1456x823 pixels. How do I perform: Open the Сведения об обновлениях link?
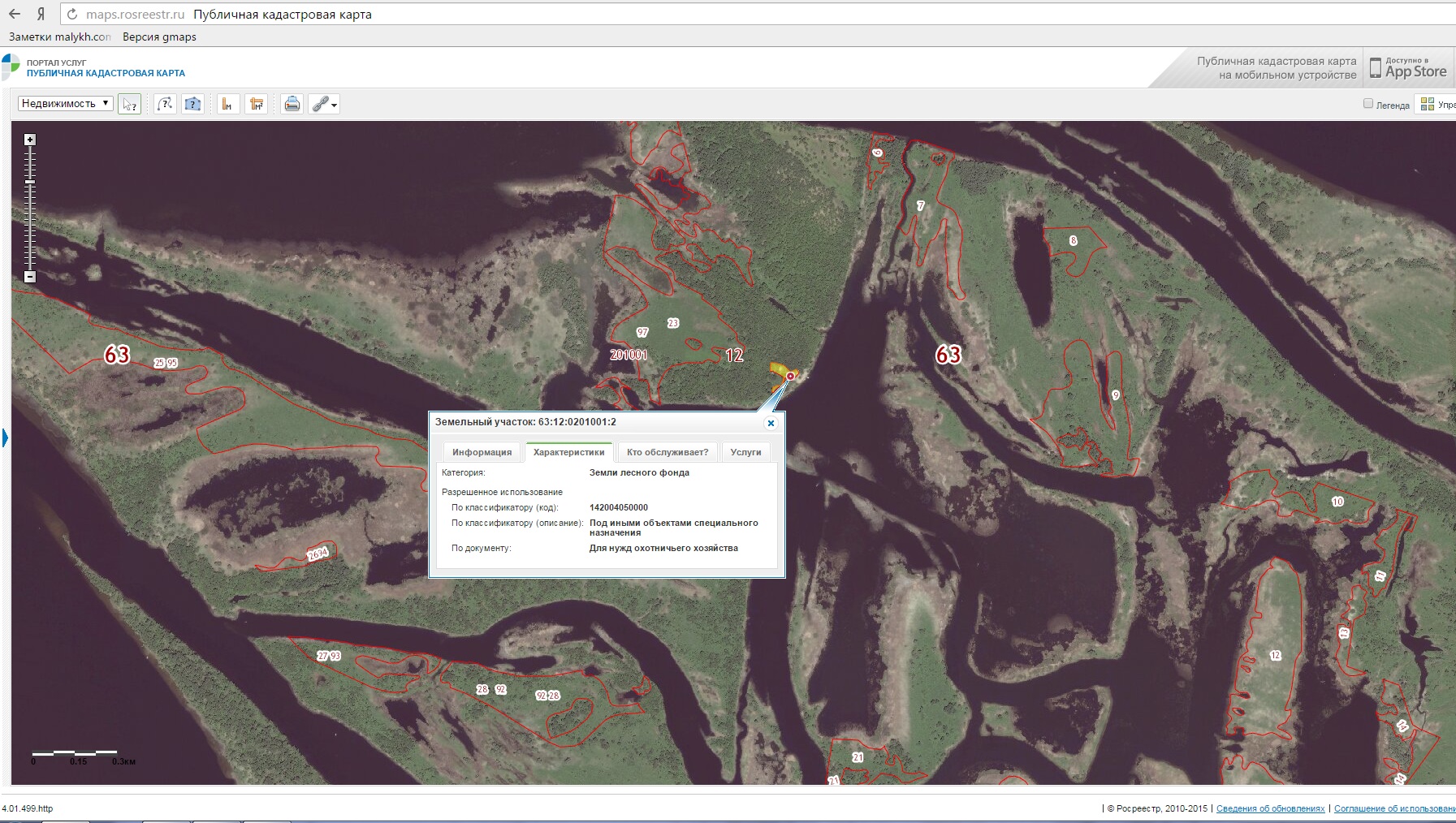1270,808
